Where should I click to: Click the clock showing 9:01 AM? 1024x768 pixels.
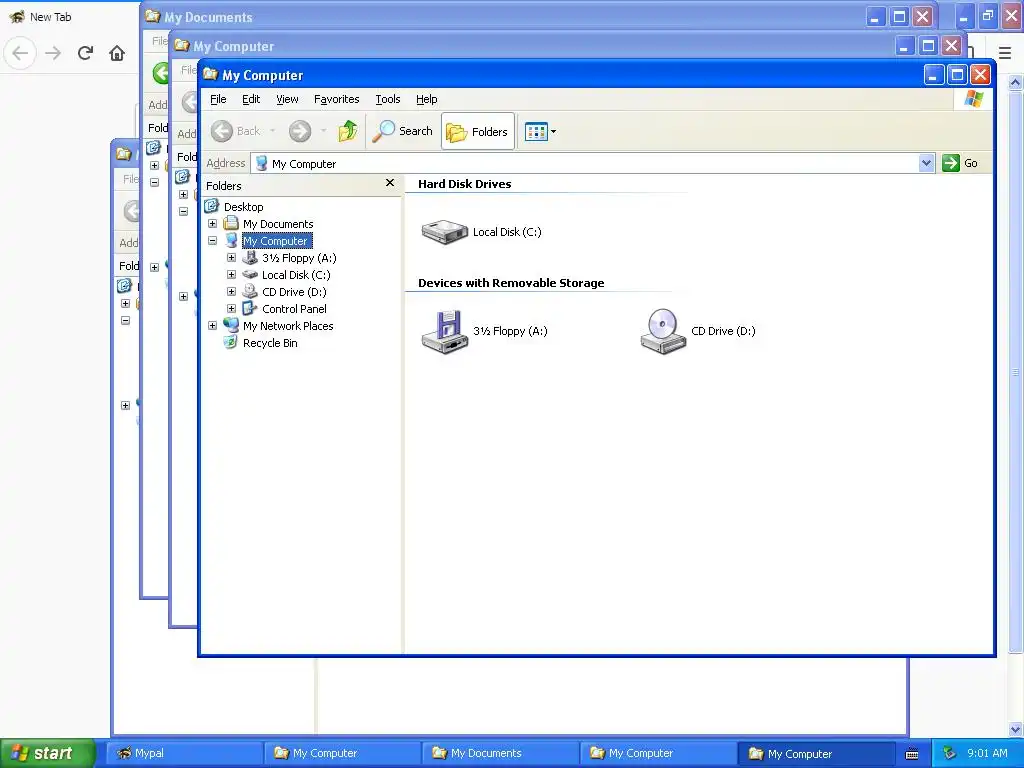point(987,754)
